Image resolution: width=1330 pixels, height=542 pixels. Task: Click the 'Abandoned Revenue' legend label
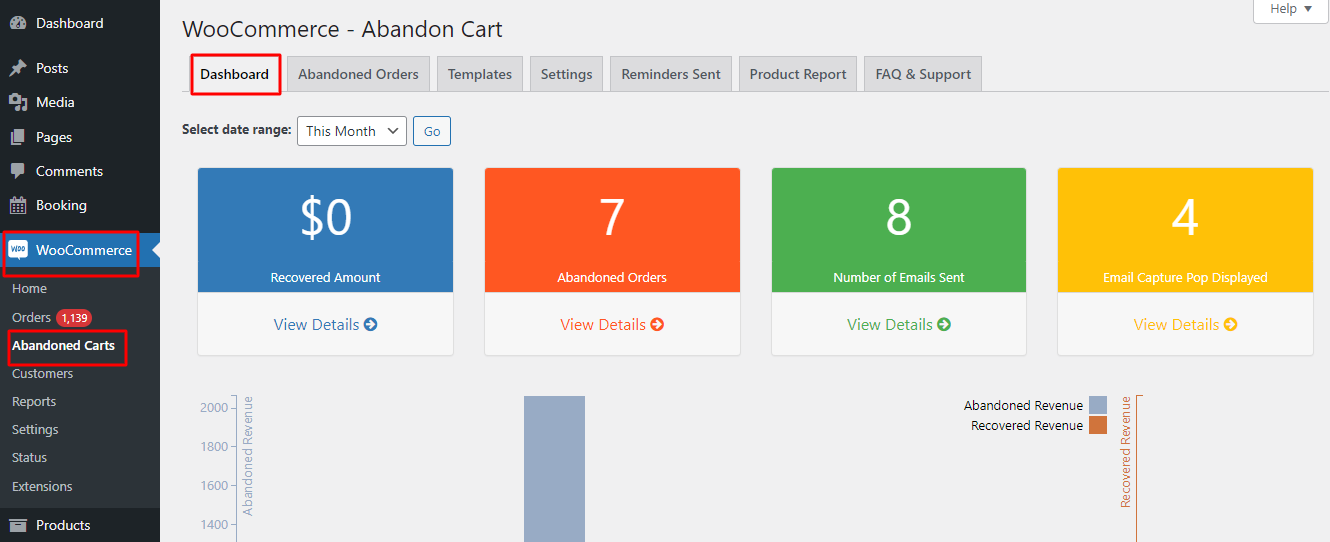(x=1023, y=405)
